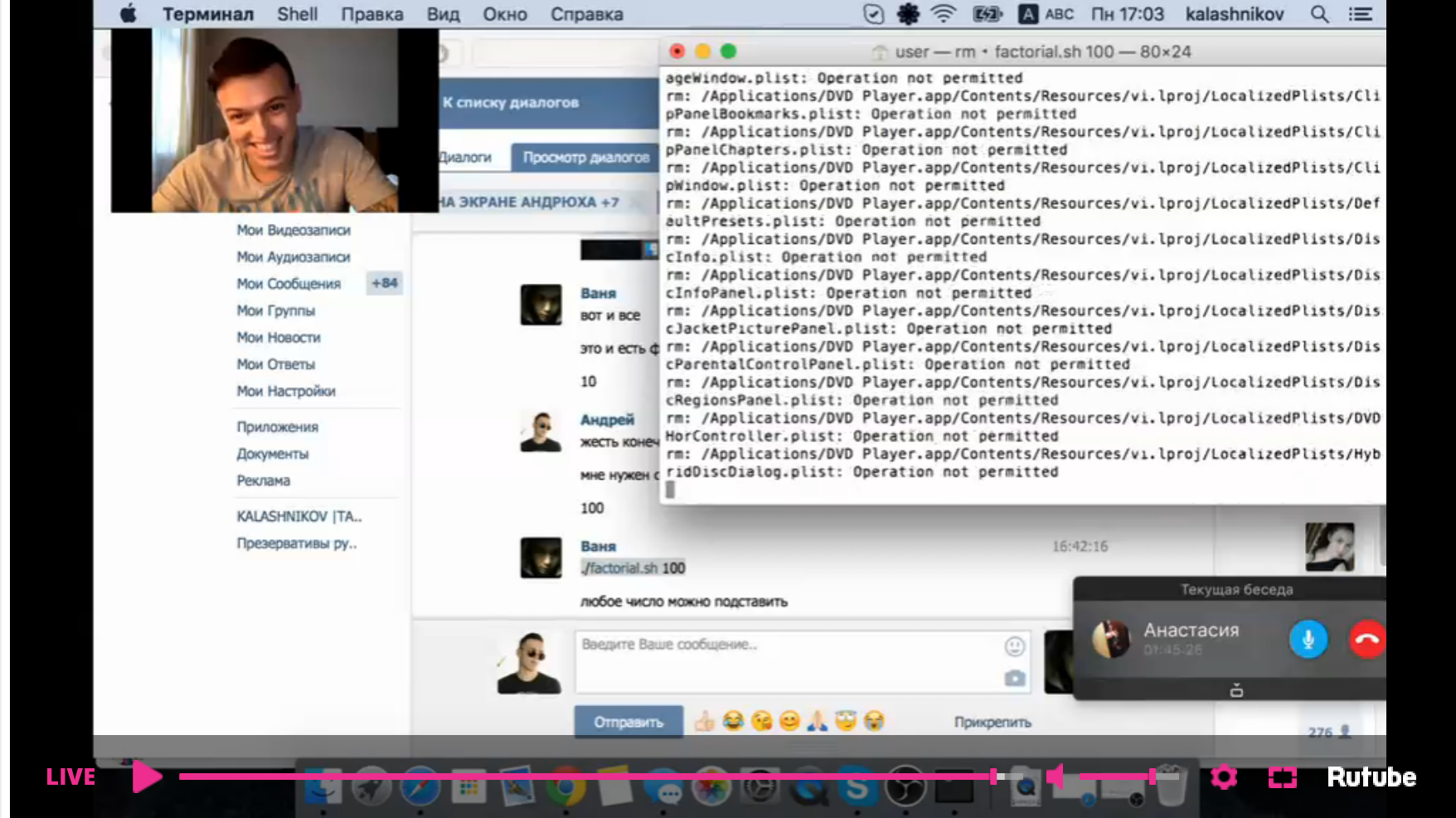Open the kalashnikov user menu
Viewport: 1456px width, 818px height.
coord(1235,14)
